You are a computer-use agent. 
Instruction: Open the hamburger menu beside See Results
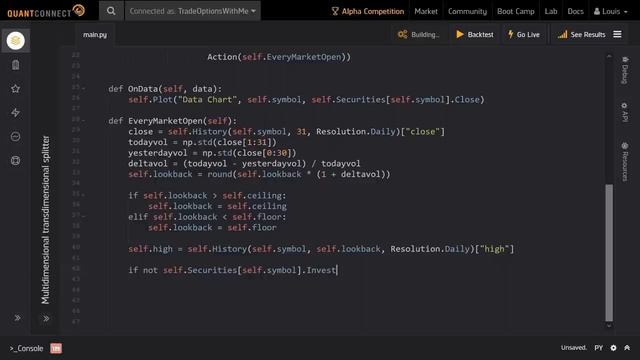tap(617, 34)
